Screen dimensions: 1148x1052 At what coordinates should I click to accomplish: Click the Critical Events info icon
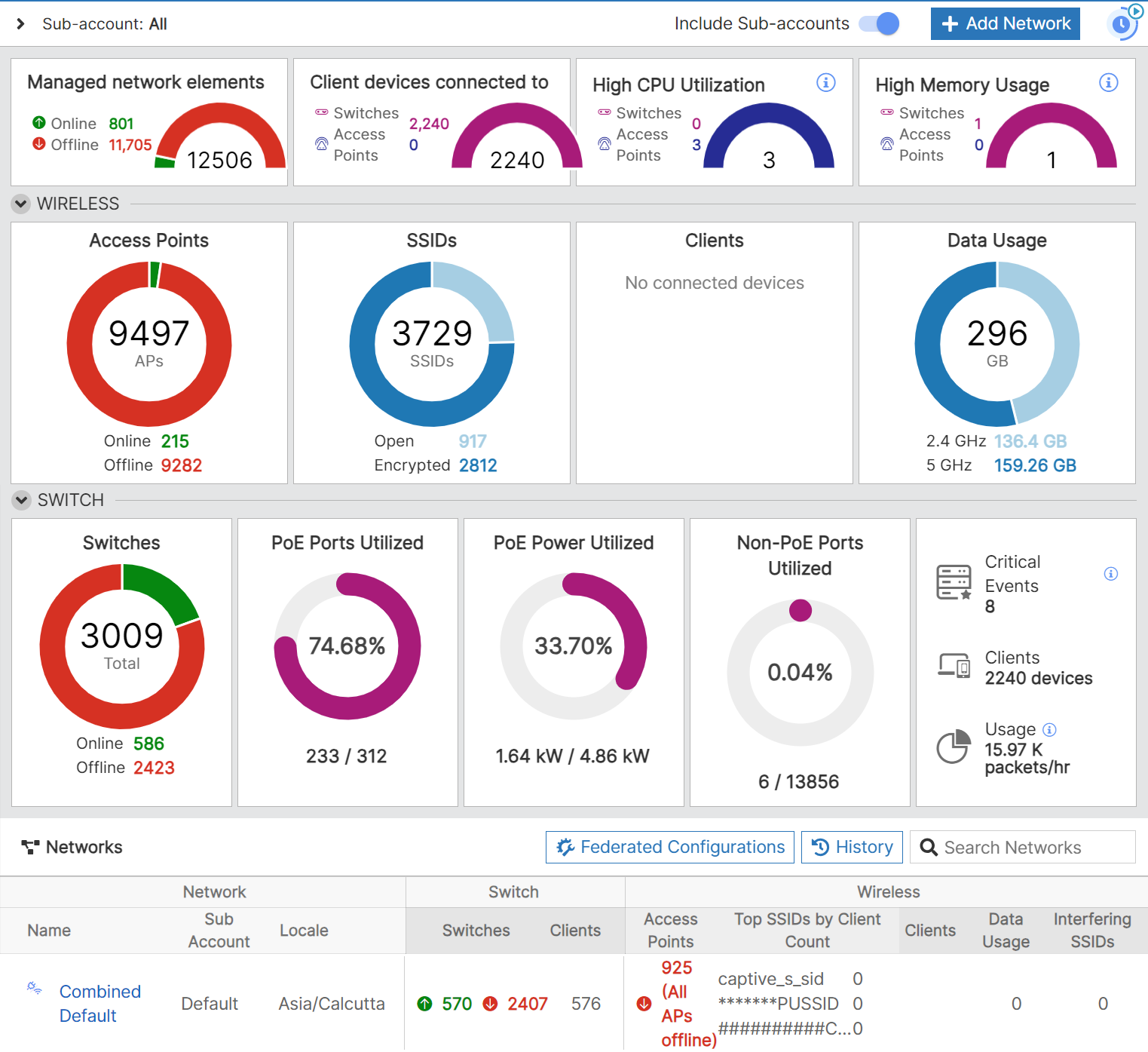click(x=1110, y=574)
